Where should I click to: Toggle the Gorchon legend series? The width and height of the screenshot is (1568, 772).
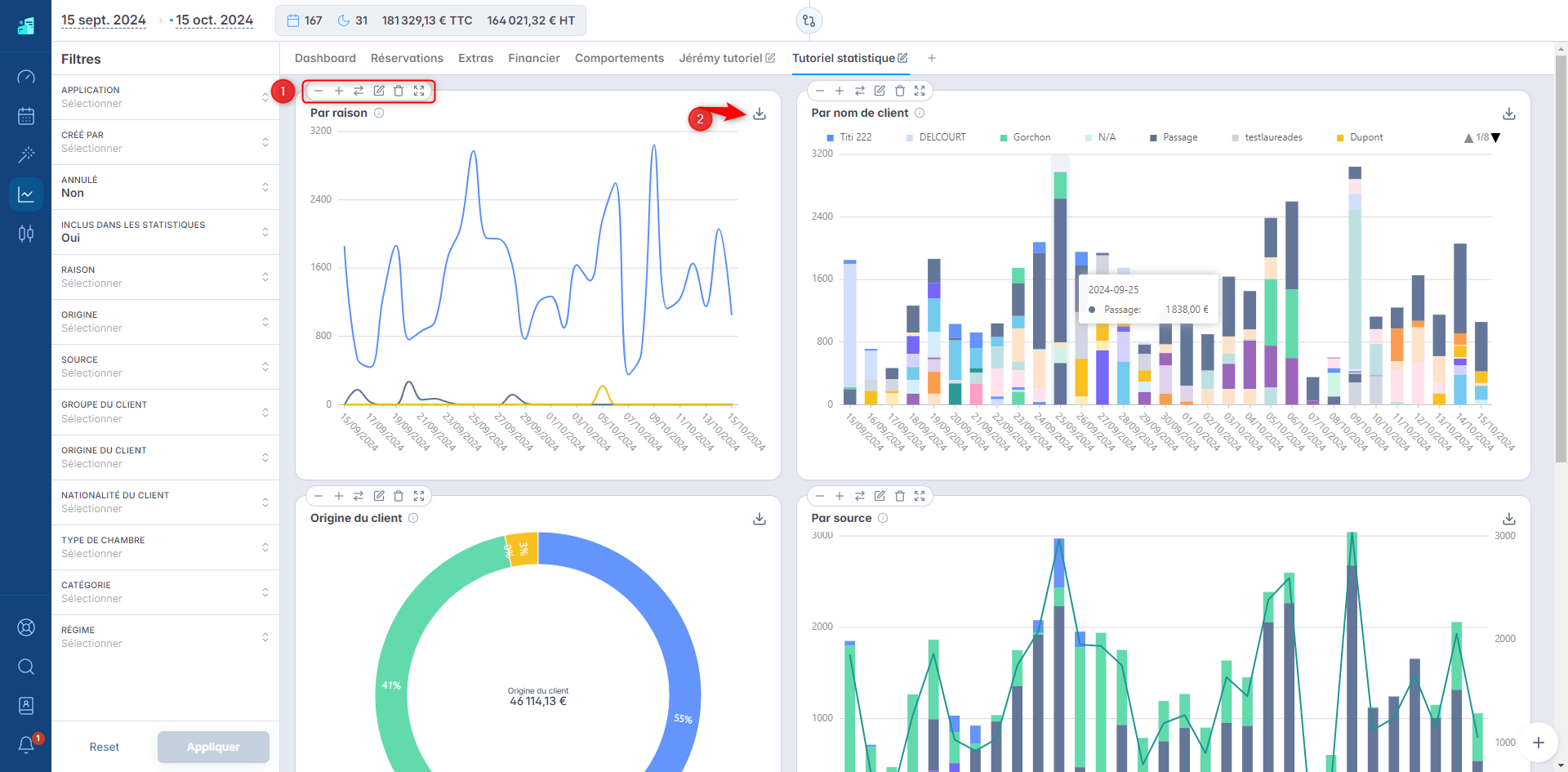1026,137
